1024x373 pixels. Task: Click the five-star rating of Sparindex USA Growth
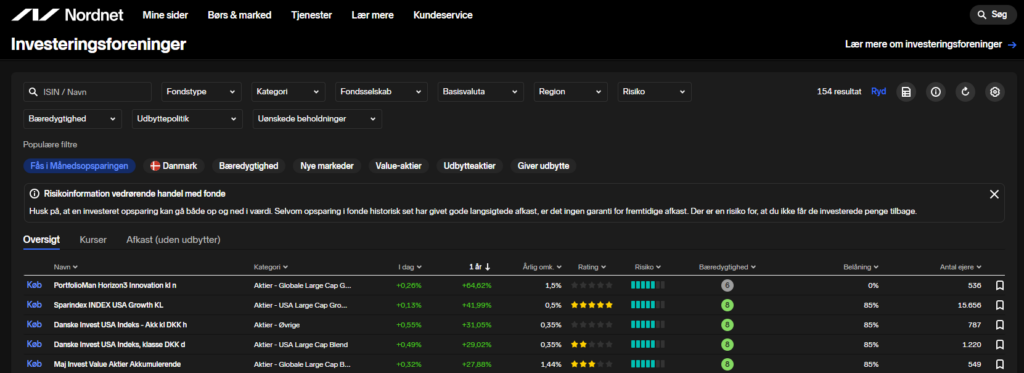tap(592, 305)
